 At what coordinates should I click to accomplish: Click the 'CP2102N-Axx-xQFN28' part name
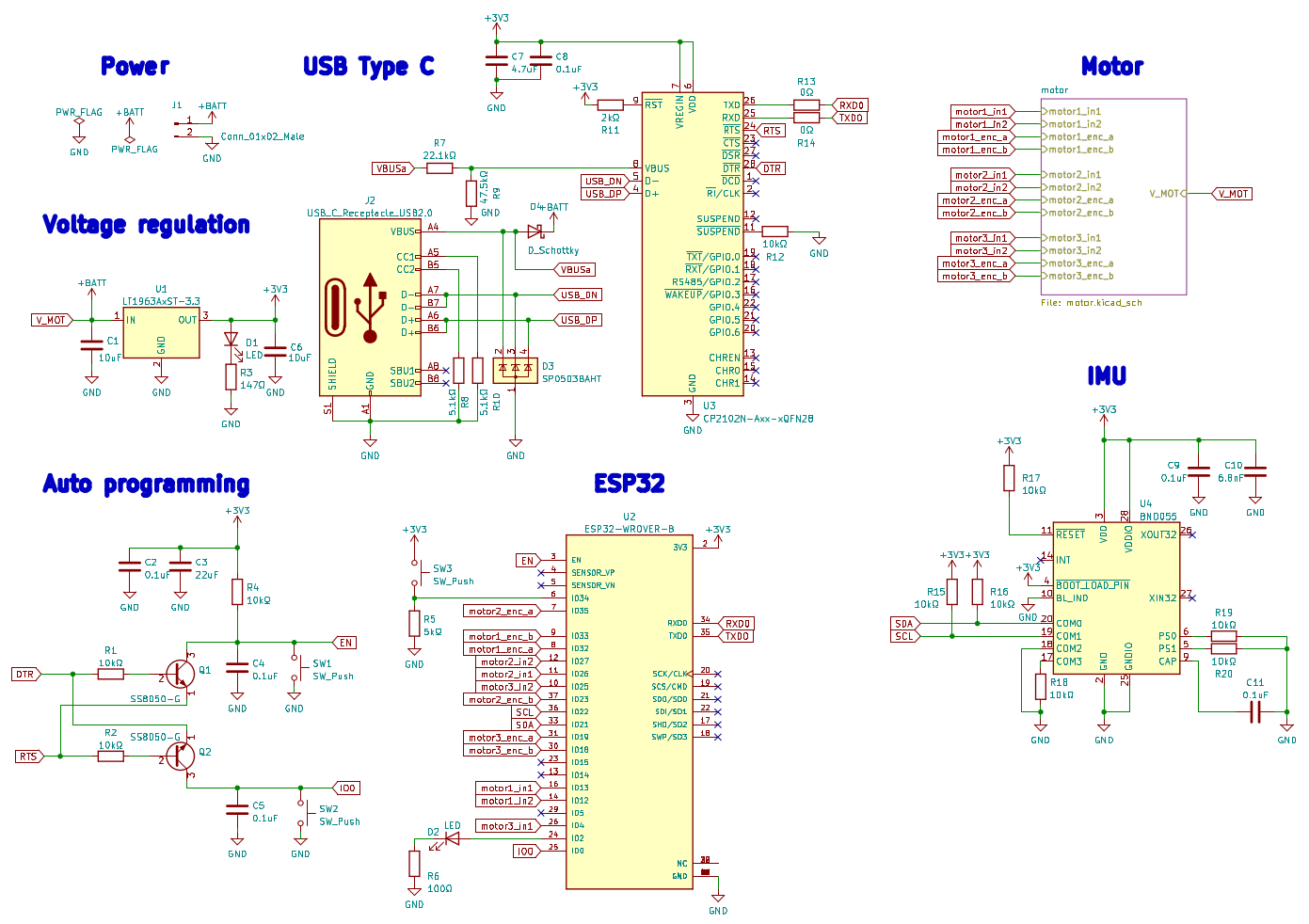pos(758,419)
